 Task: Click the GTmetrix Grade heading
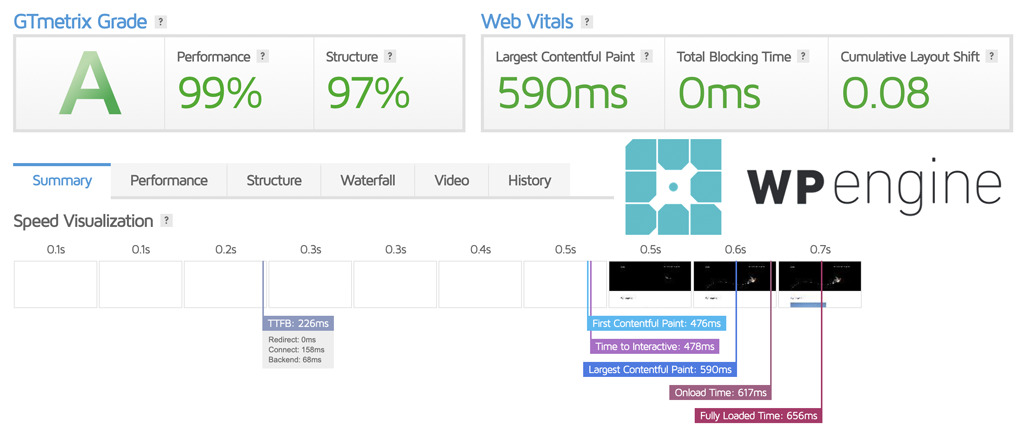coord(81,22)
